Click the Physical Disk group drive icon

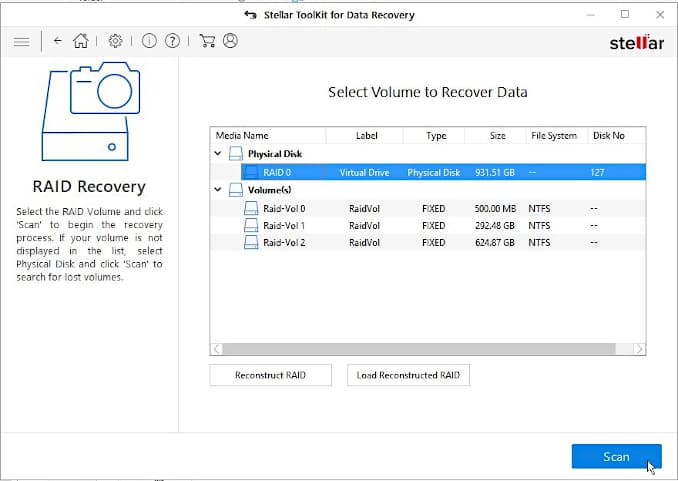coord(236,154)
